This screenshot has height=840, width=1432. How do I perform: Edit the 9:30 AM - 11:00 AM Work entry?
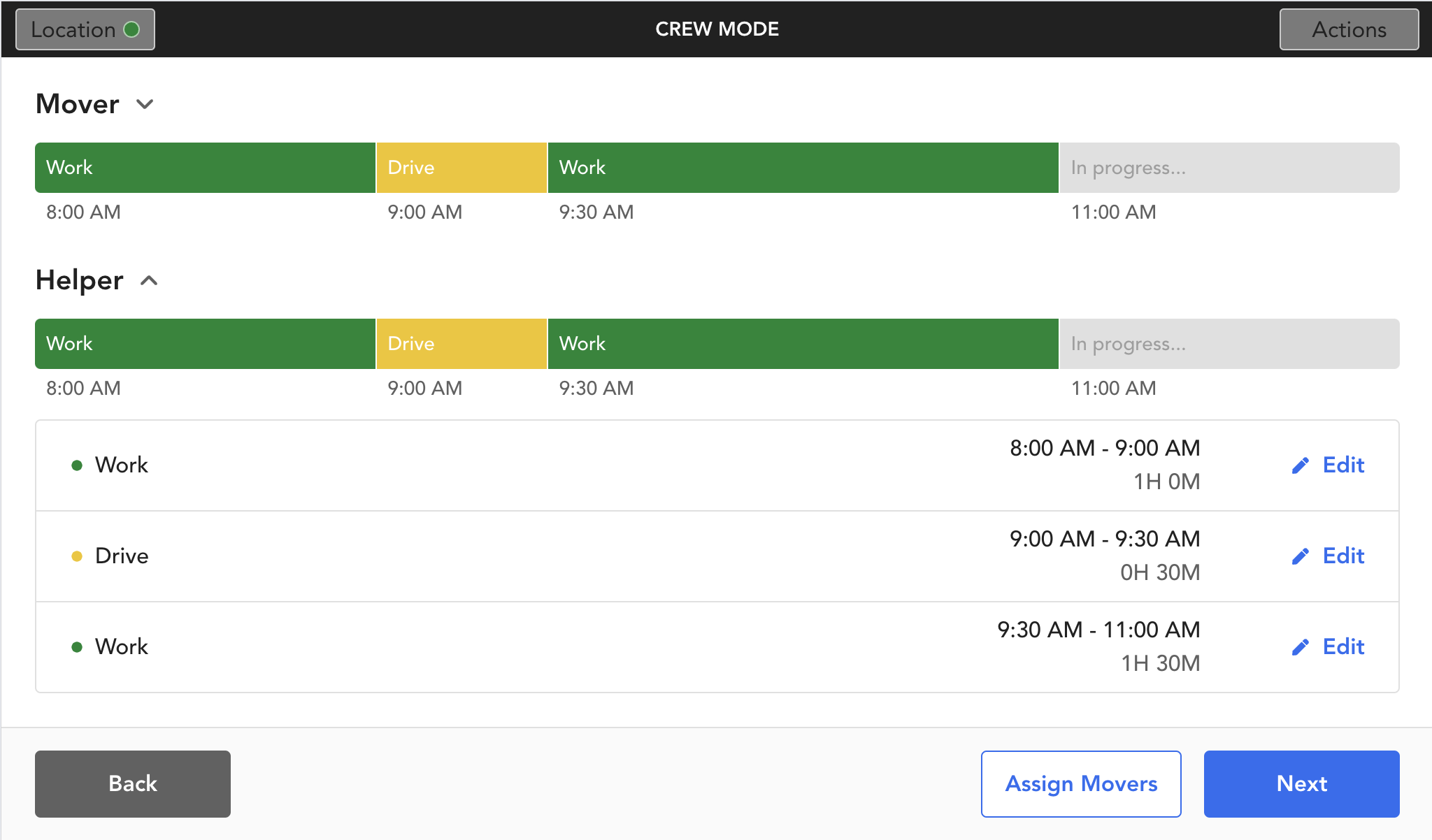[1328, 647]
